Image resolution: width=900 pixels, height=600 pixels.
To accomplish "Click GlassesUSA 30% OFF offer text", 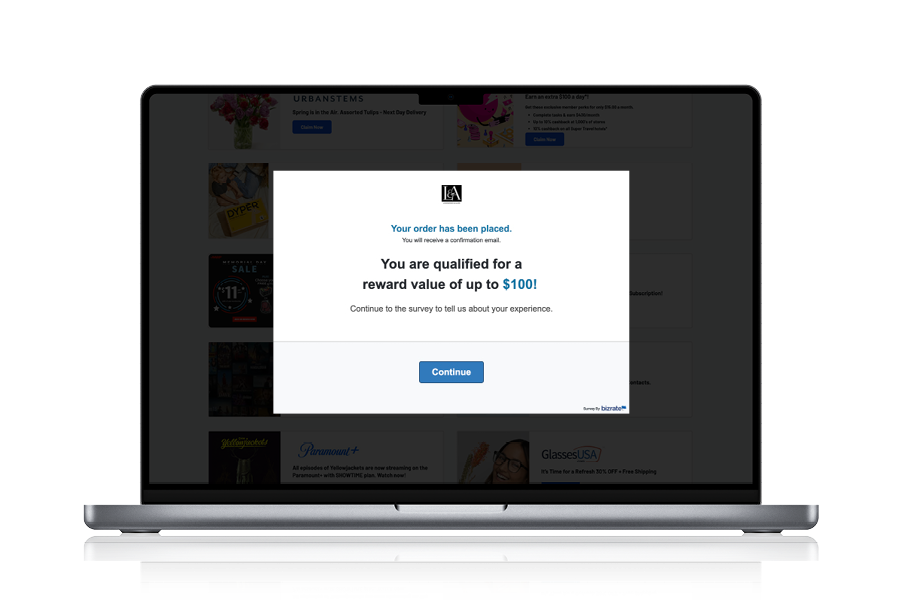I will (598, 471).
